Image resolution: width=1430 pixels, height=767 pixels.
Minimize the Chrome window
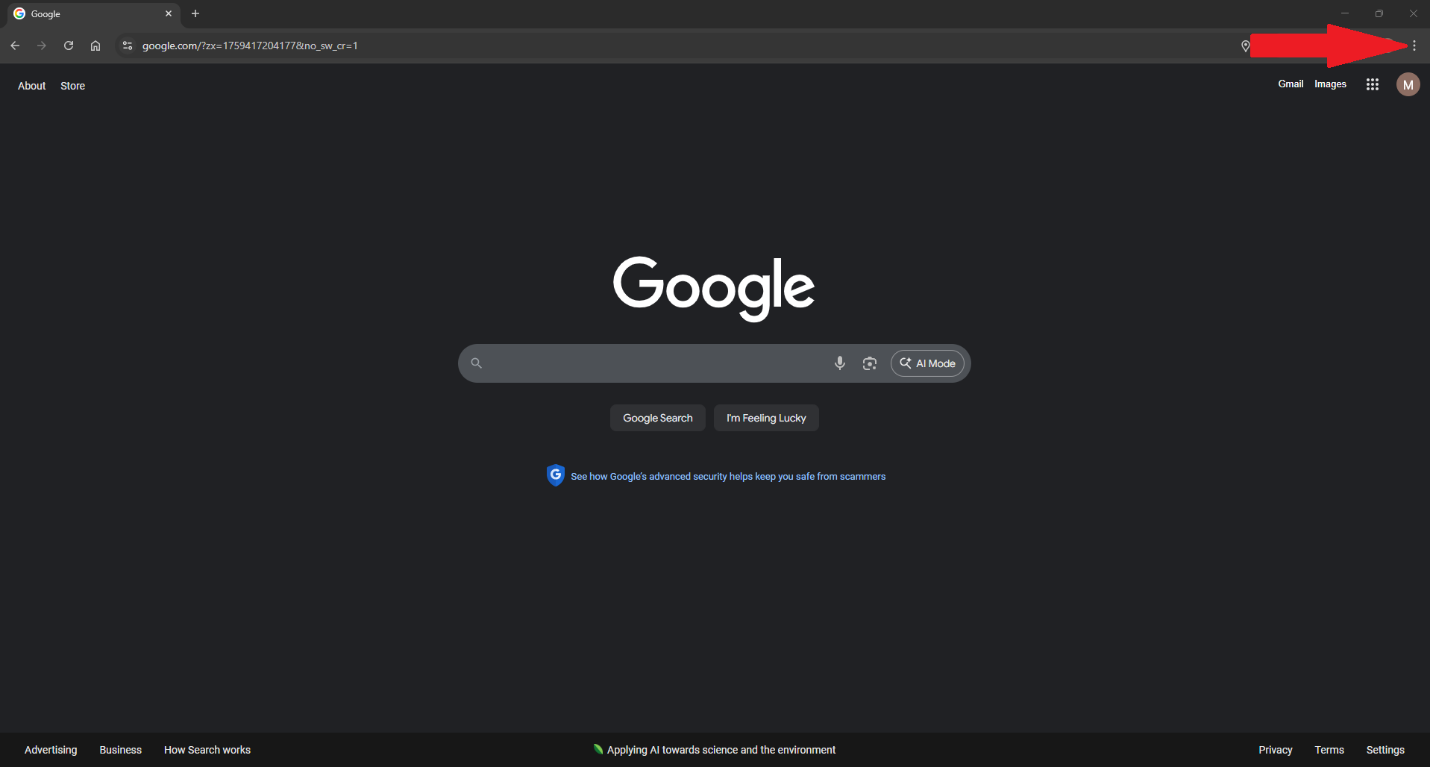click(x=1345, y=13)
